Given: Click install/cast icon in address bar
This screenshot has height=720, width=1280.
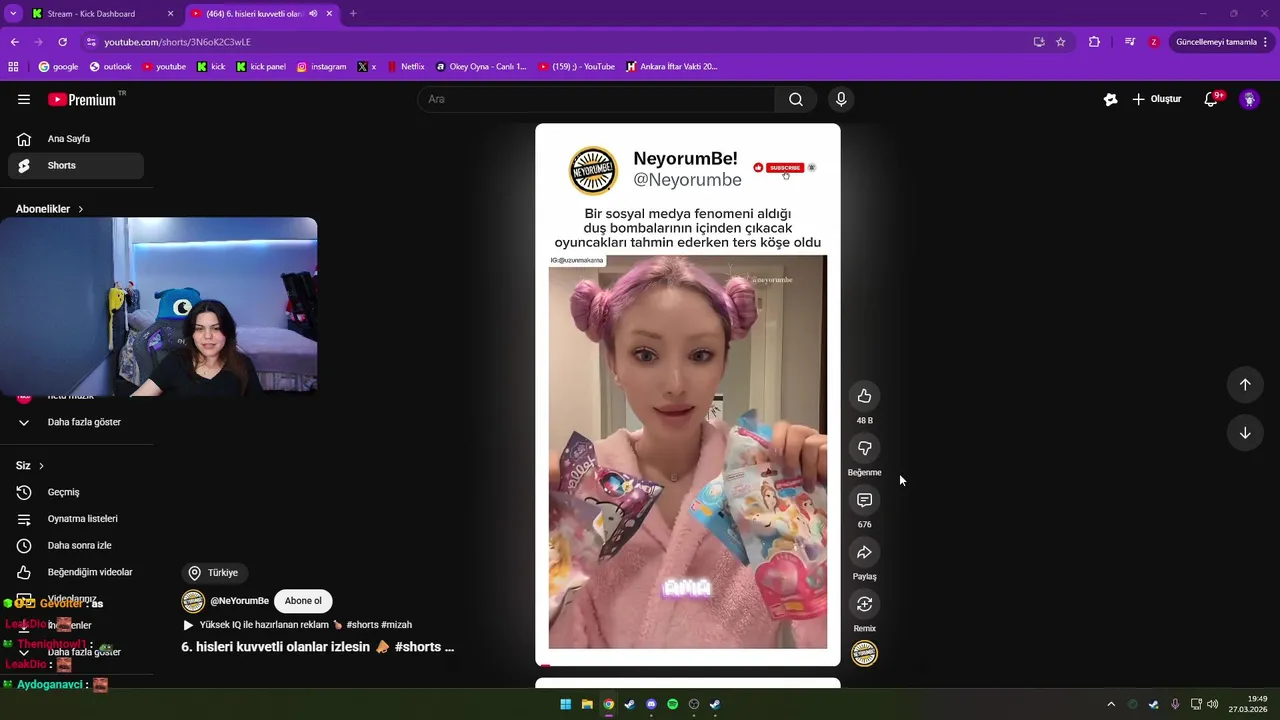Looking at the screenshot, I should point(1039,42).
